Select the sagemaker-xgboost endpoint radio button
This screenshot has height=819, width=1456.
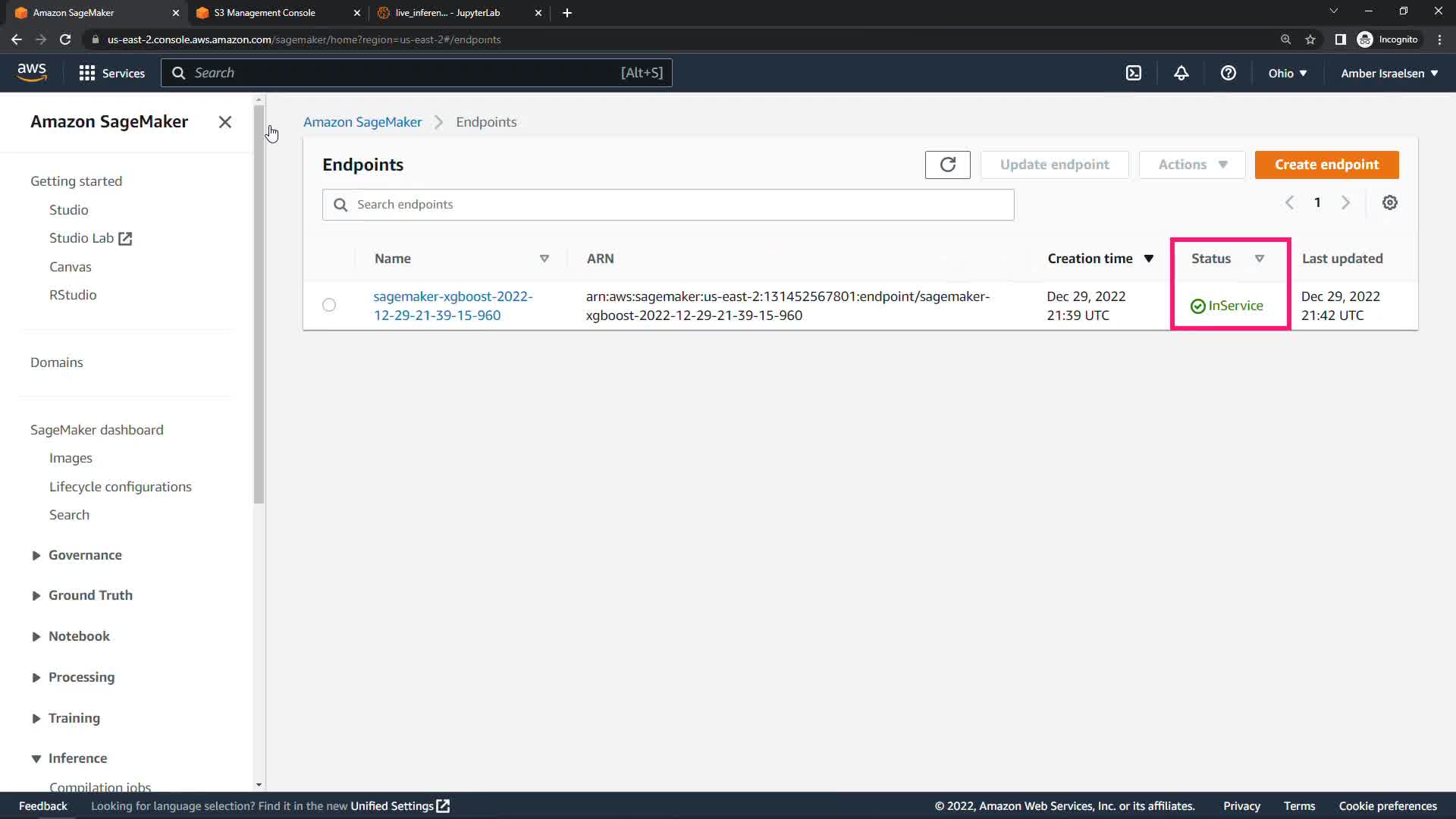pyautogui.click(x=328, y=305)
